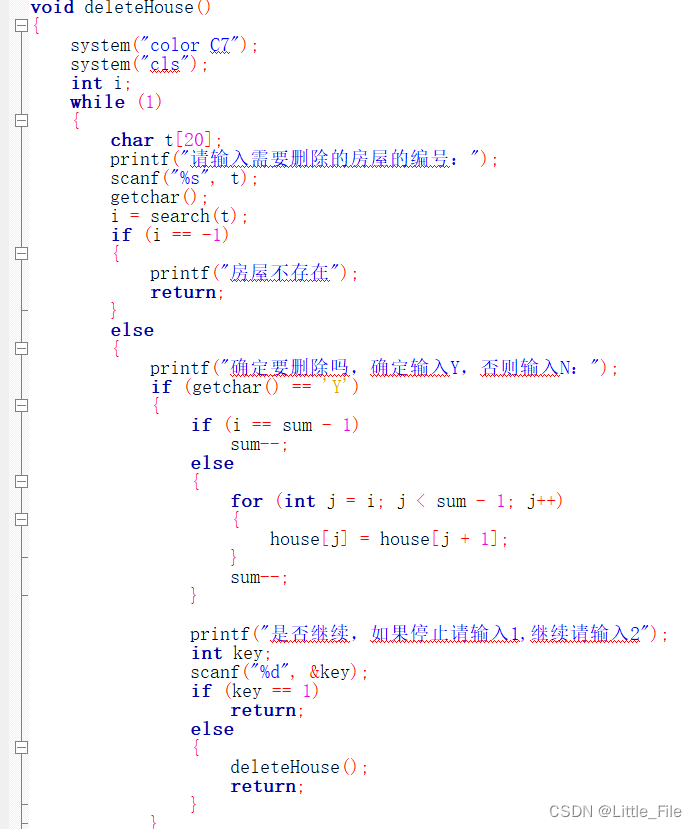
Task: Click the 'if (i == sum - 1)' condition
Action: (275, 425)
